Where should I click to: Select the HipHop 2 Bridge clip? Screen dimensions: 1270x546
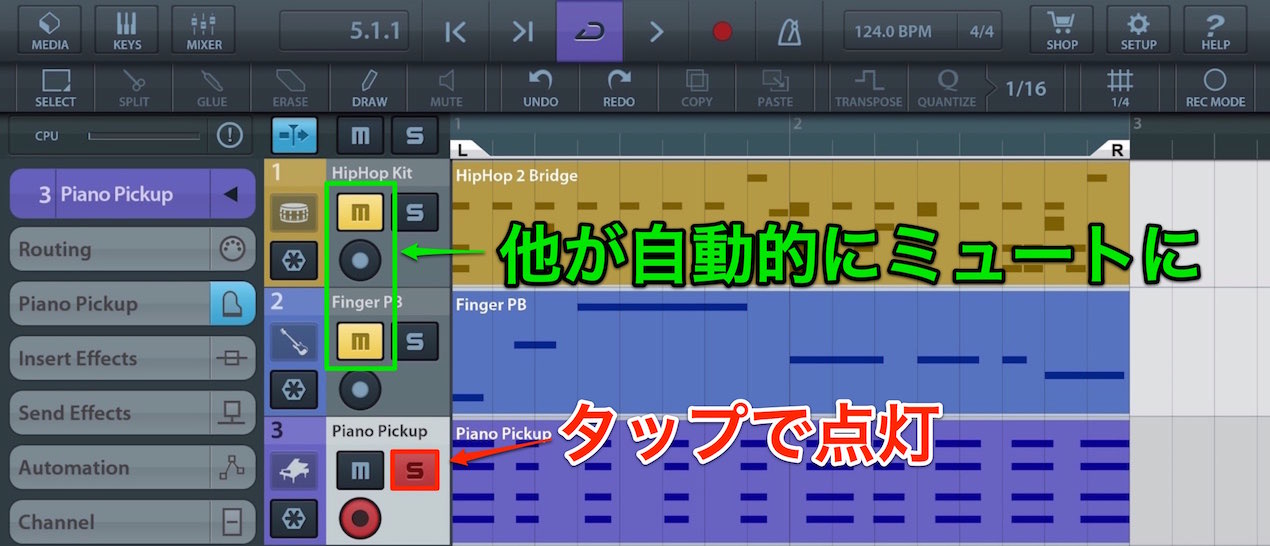coord(790,223)
